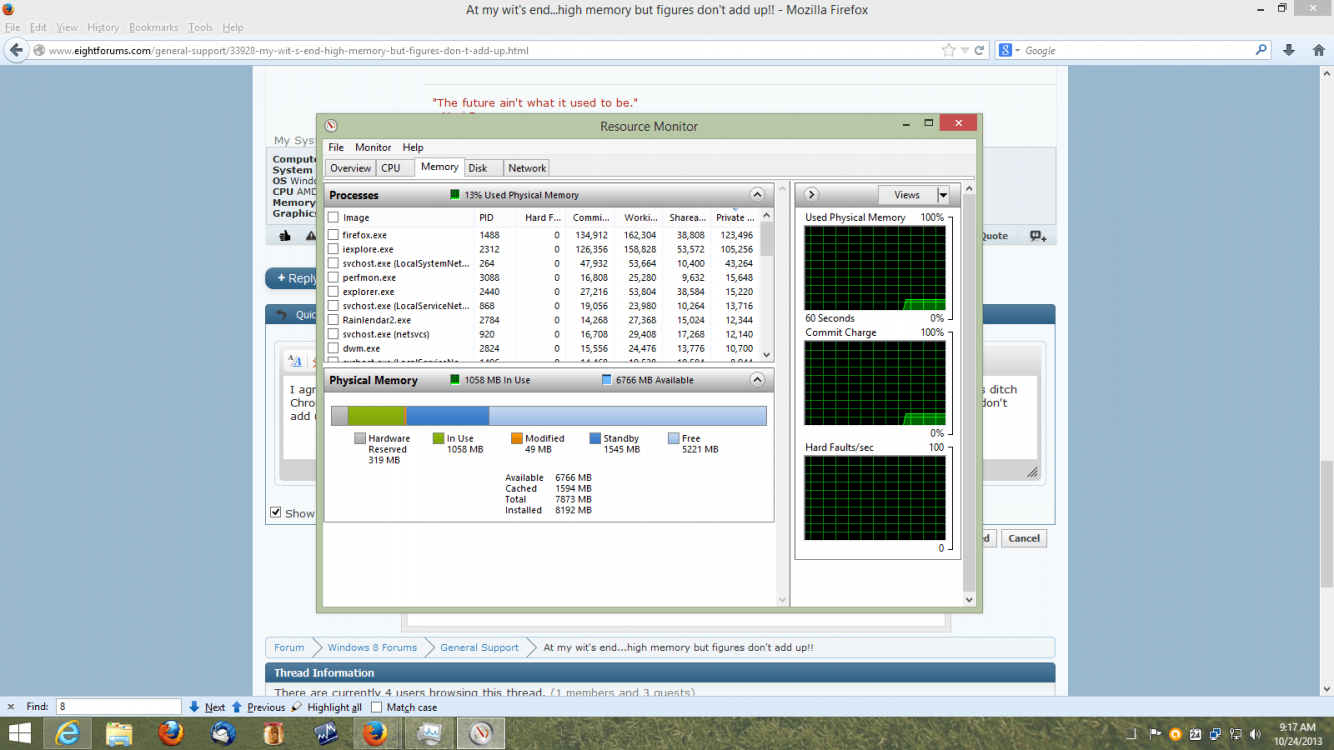Click the process list vertical scrollbar
Screen dimensions: 1334x750
(x=767, y=285)
